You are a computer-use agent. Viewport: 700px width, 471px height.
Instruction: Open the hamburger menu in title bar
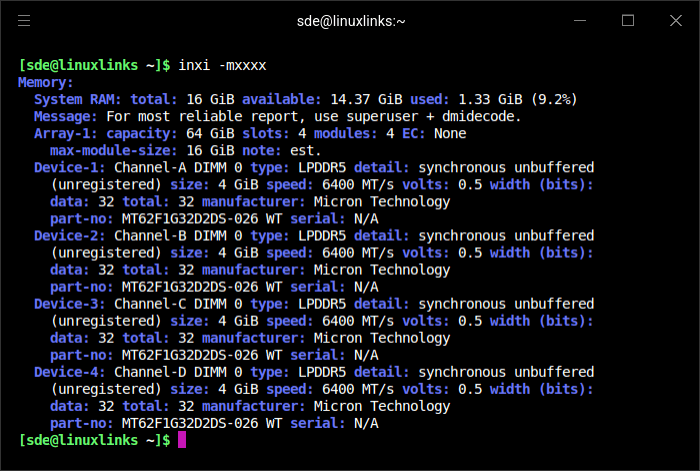click(24, 20)
